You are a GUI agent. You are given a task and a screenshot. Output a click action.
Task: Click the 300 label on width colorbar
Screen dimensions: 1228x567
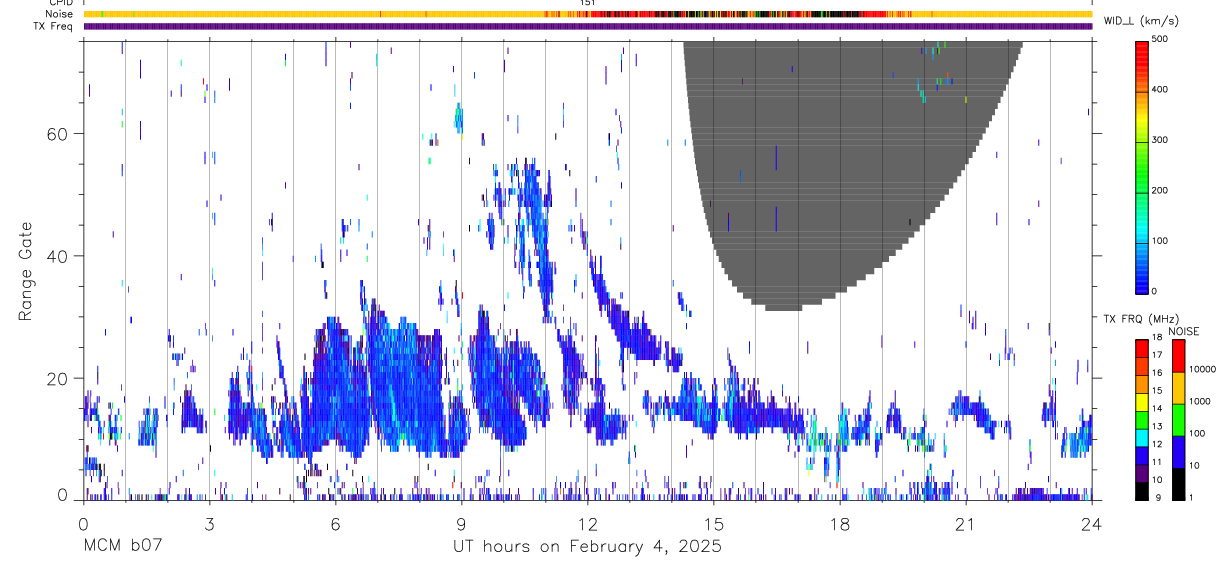click(1161, 140)
